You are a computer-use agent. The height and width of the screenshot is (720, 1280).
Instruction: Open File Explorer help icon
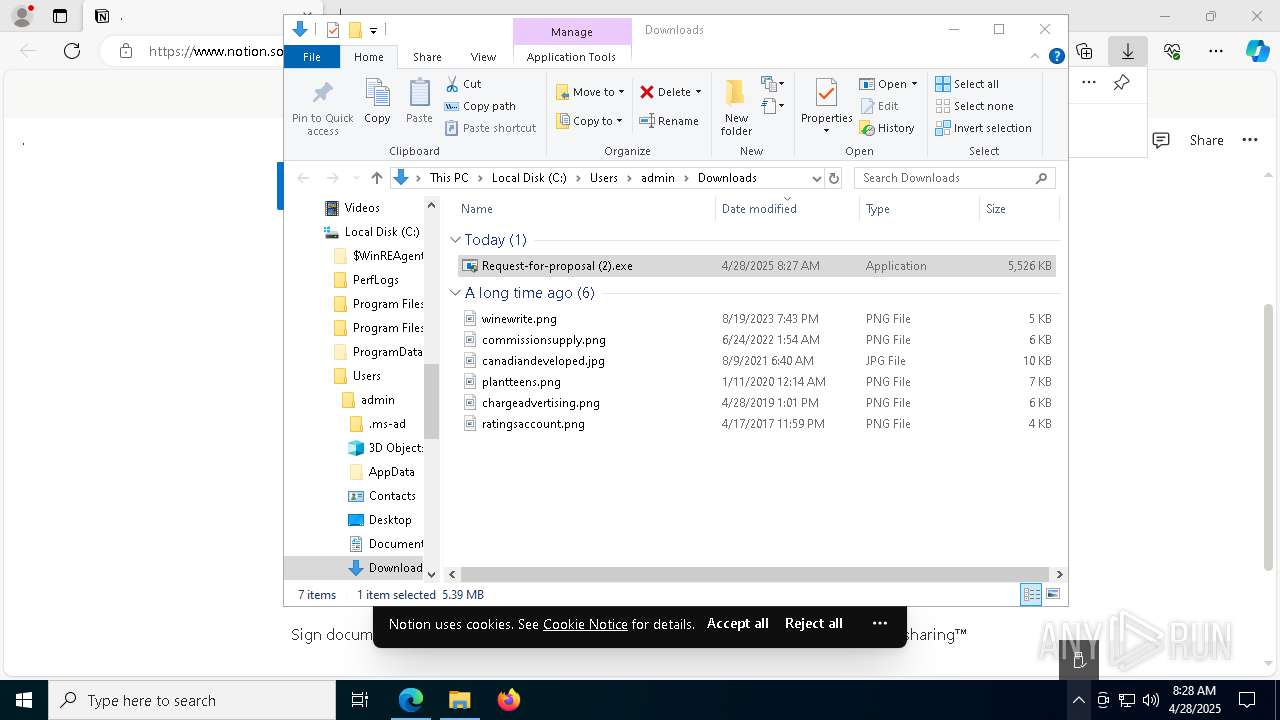point(1056,57)
